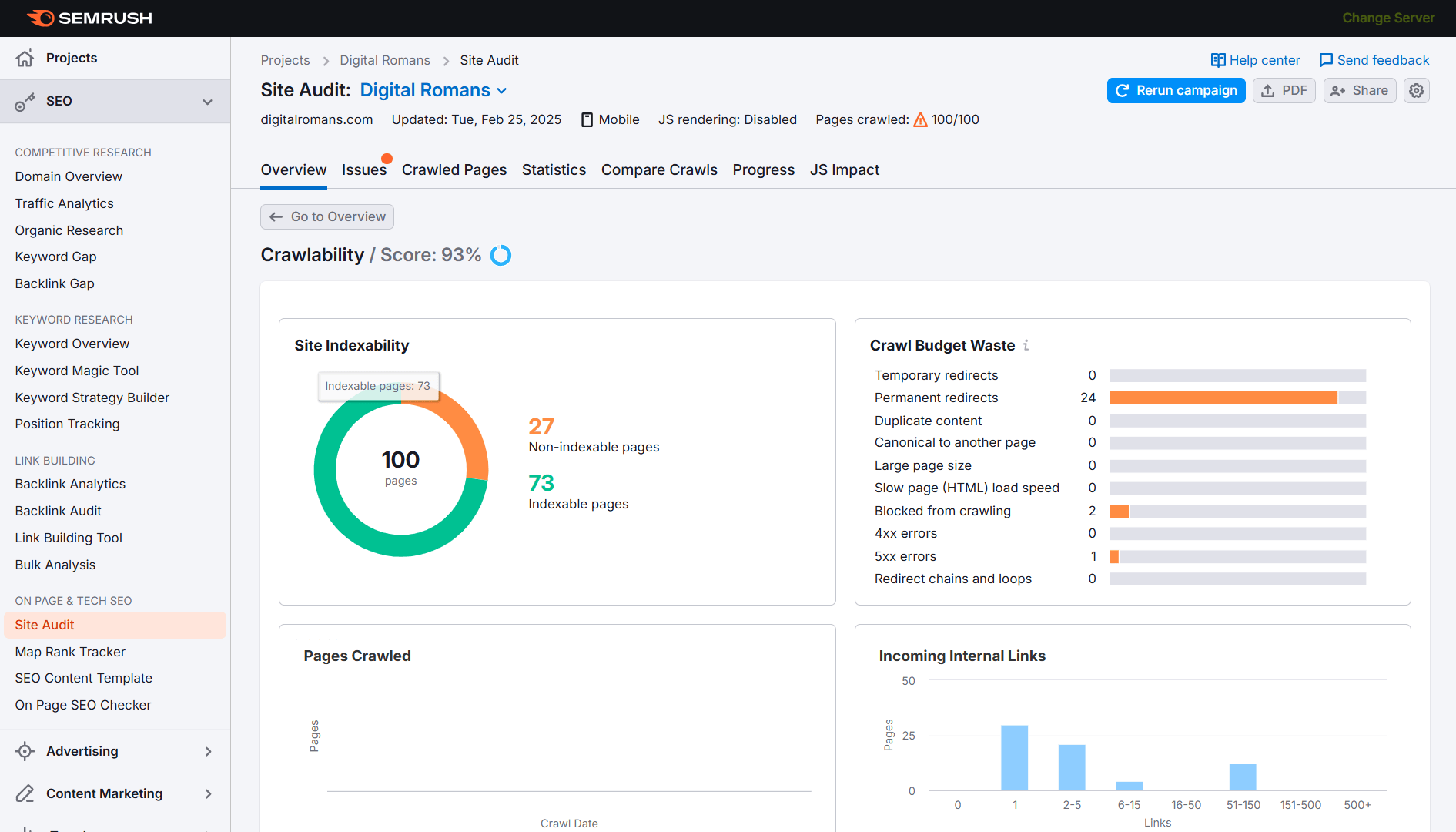
Task: Click the Share button
Action: pos(1360,90)
